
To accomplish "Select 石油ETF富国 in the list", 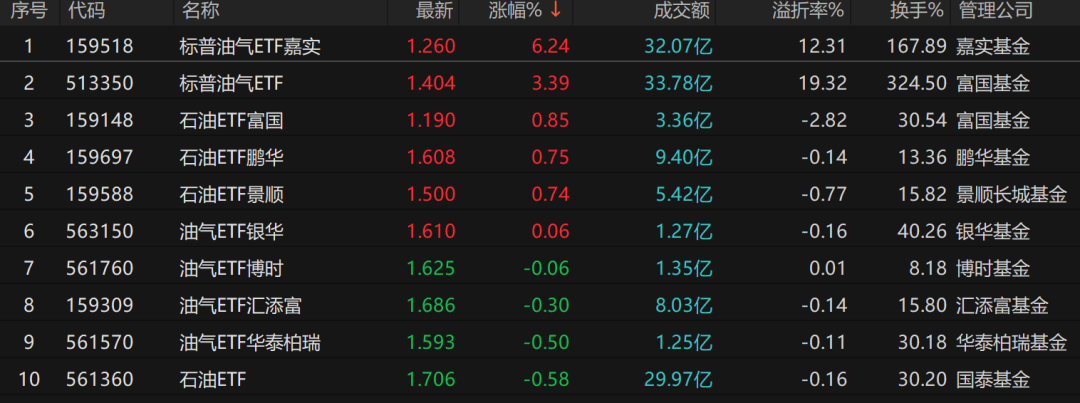I will [231, 120].
